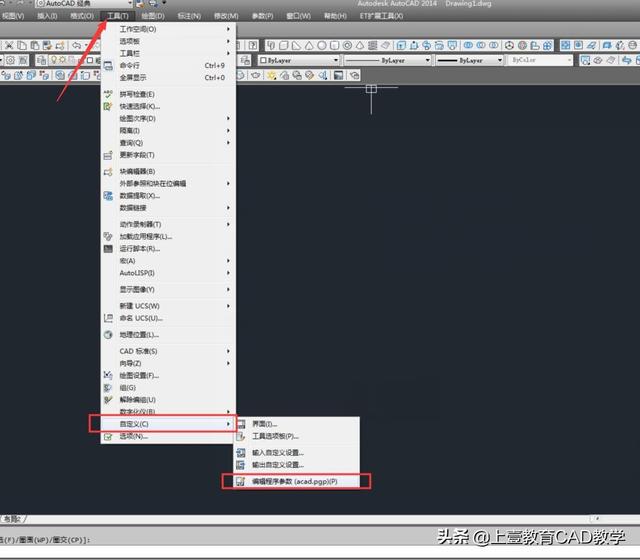This screenshot has width=640, height=560.
Task: Choose 界面(I)... in the submenu
Action: click(297, 424)
